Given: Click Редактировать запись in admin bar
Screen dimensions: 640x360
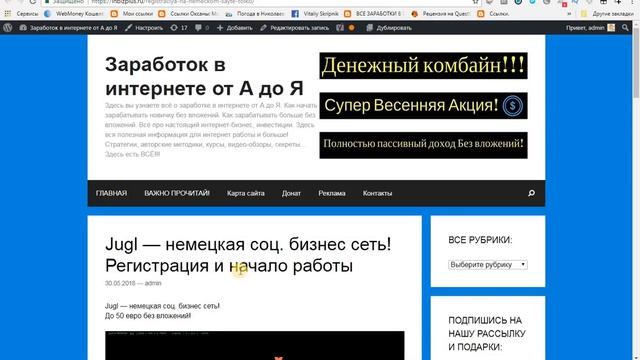Looking at the screenshot, I should pyautogui.click(x=294, y=28).
